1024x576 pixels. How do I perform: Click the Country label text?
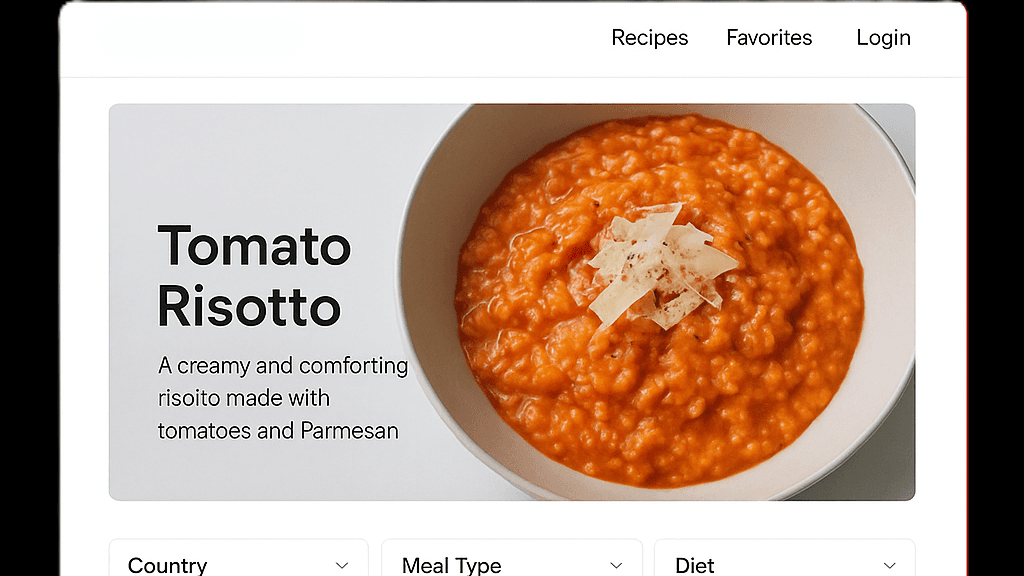[167, 565]
